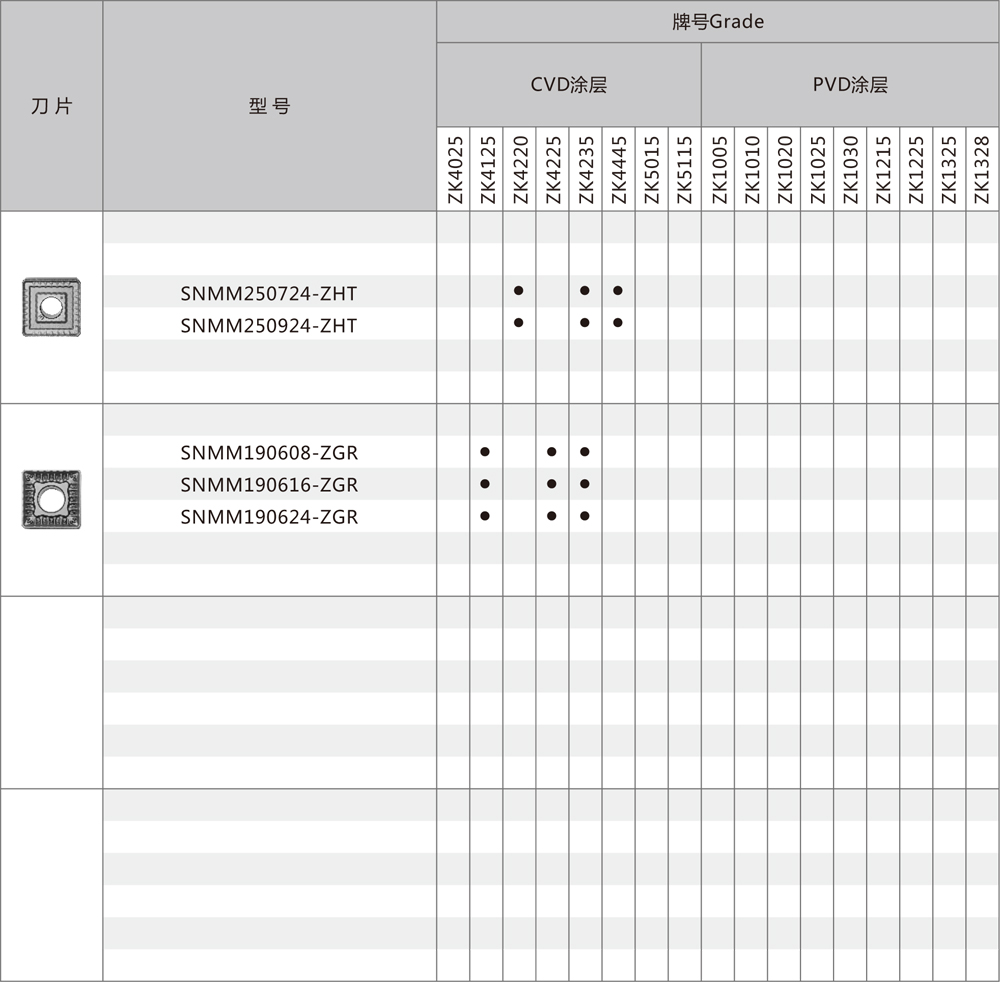Click the ZK4125 dot for SNMM190608-ZGR
This screenshot has width=1000, height=982.
pyautogui.click(x=485, y=452)
